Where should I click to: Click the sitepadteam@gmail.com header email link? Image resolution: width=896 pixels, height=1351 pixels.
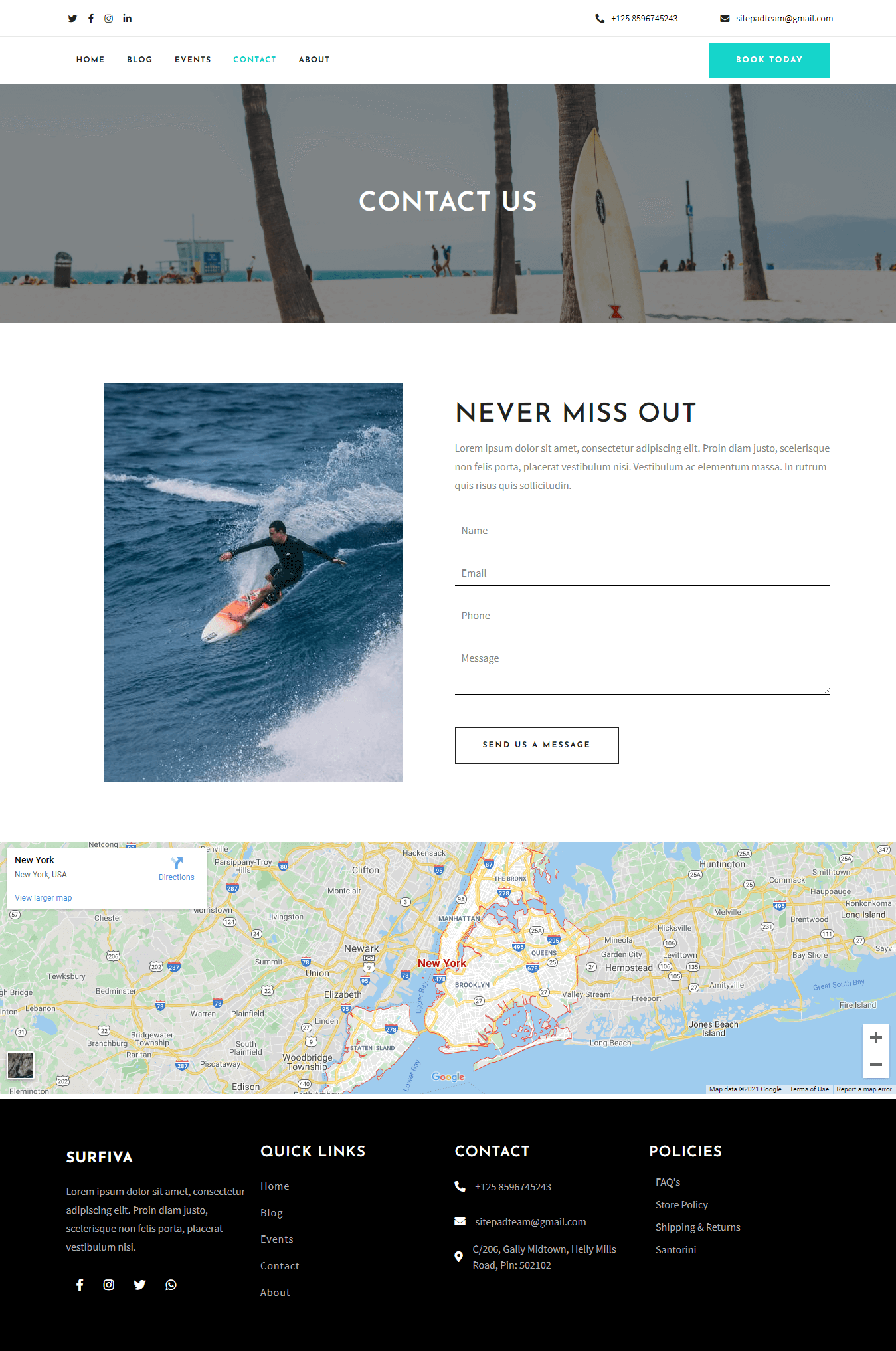784,19
